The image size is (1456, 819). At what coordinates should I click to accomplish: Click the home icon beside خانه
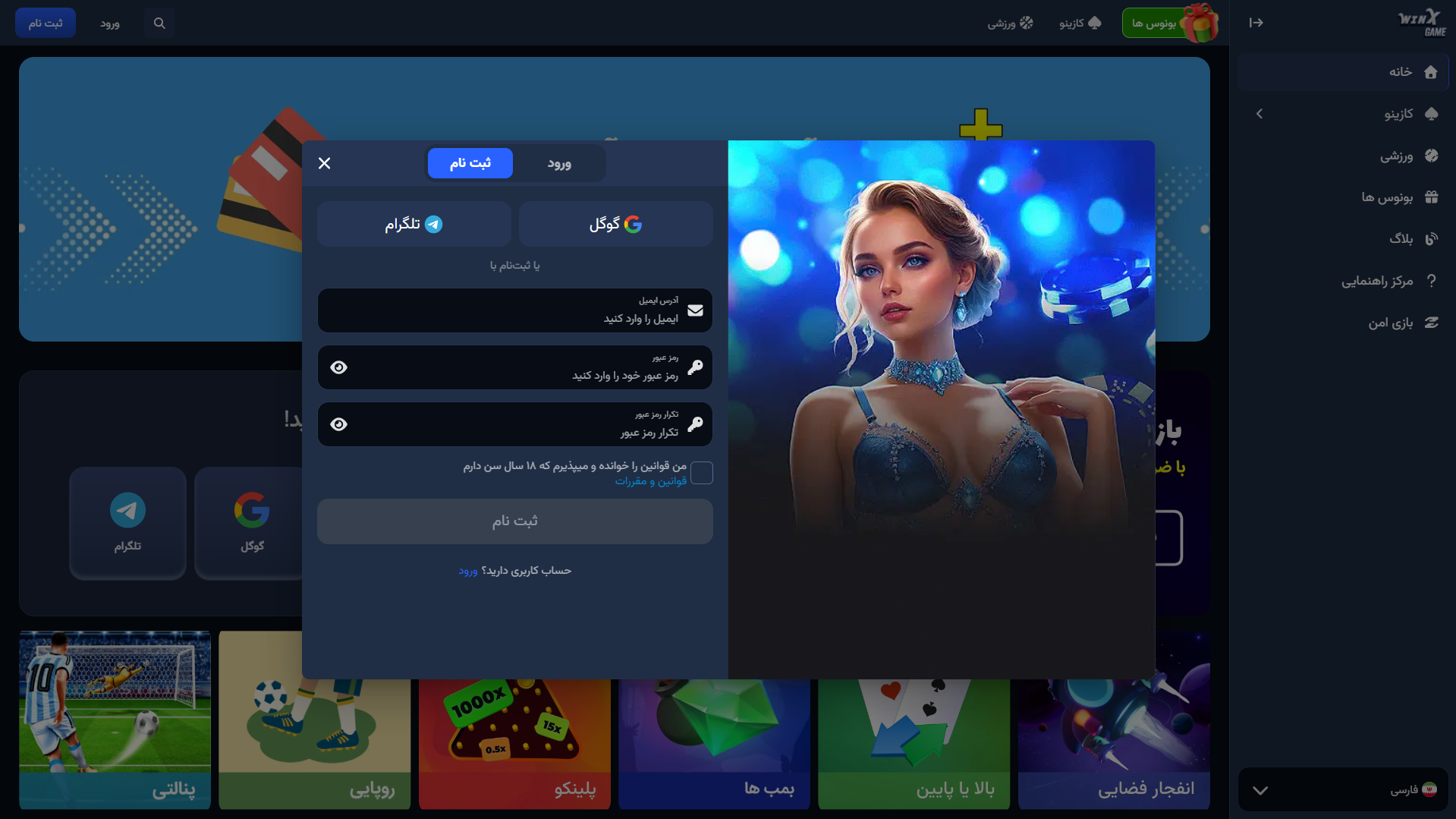point(1431,72)
